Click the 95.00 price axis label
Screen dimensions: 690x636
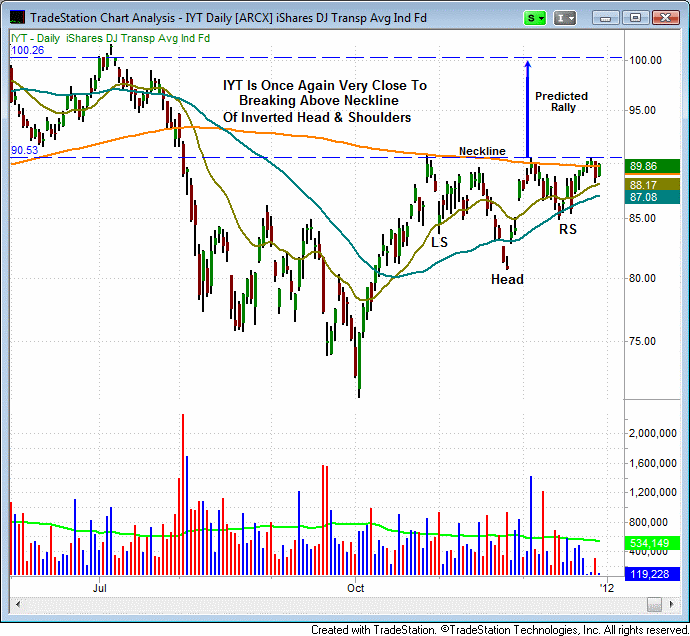click(642, 110)
